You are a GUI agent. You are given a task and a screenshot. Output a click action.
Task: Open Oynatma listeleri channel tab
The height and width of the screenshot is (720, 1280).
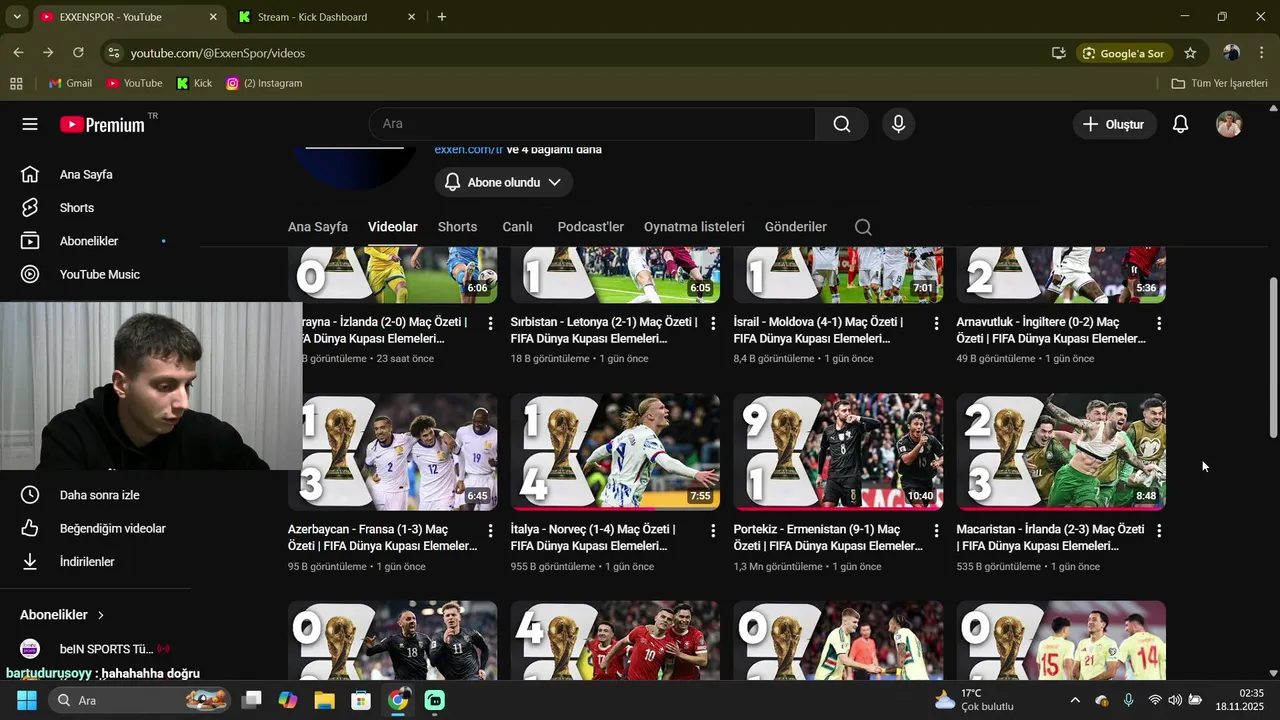click(x=694, y=227)
